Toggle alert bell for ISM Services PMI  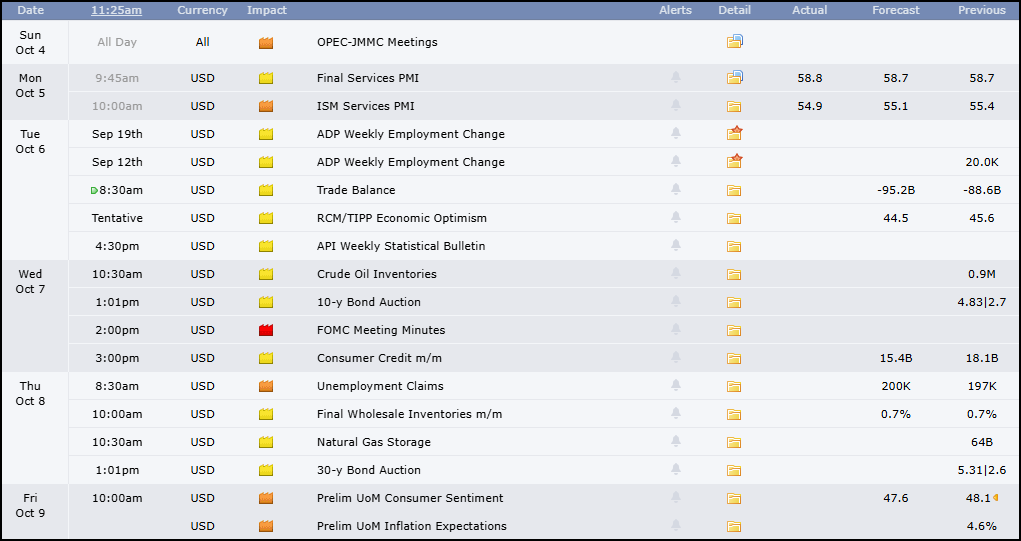click(676, 105)
